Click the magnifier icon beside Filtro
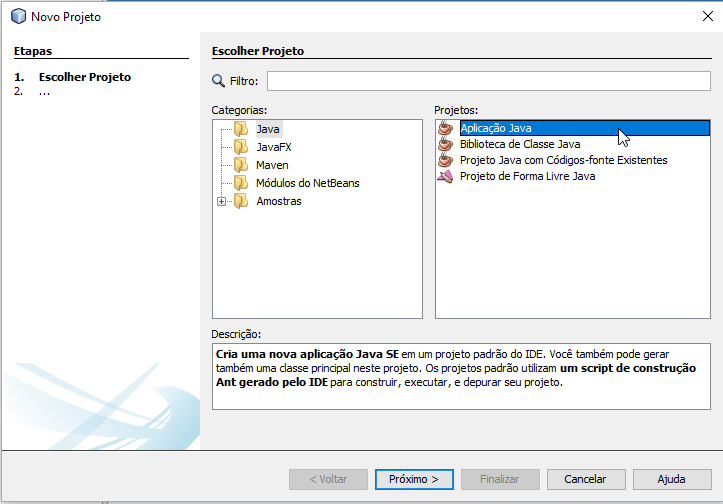Viewport: 723px width, 504px height. click(219, 81)
